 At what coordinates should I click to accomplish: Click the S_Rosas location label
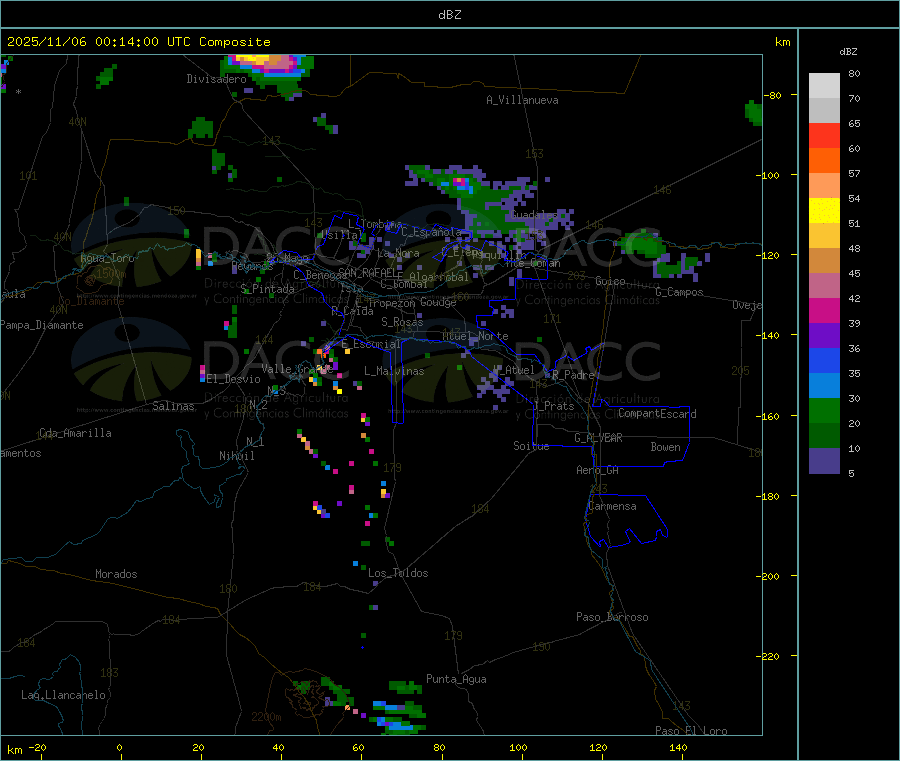click(402, 322)
